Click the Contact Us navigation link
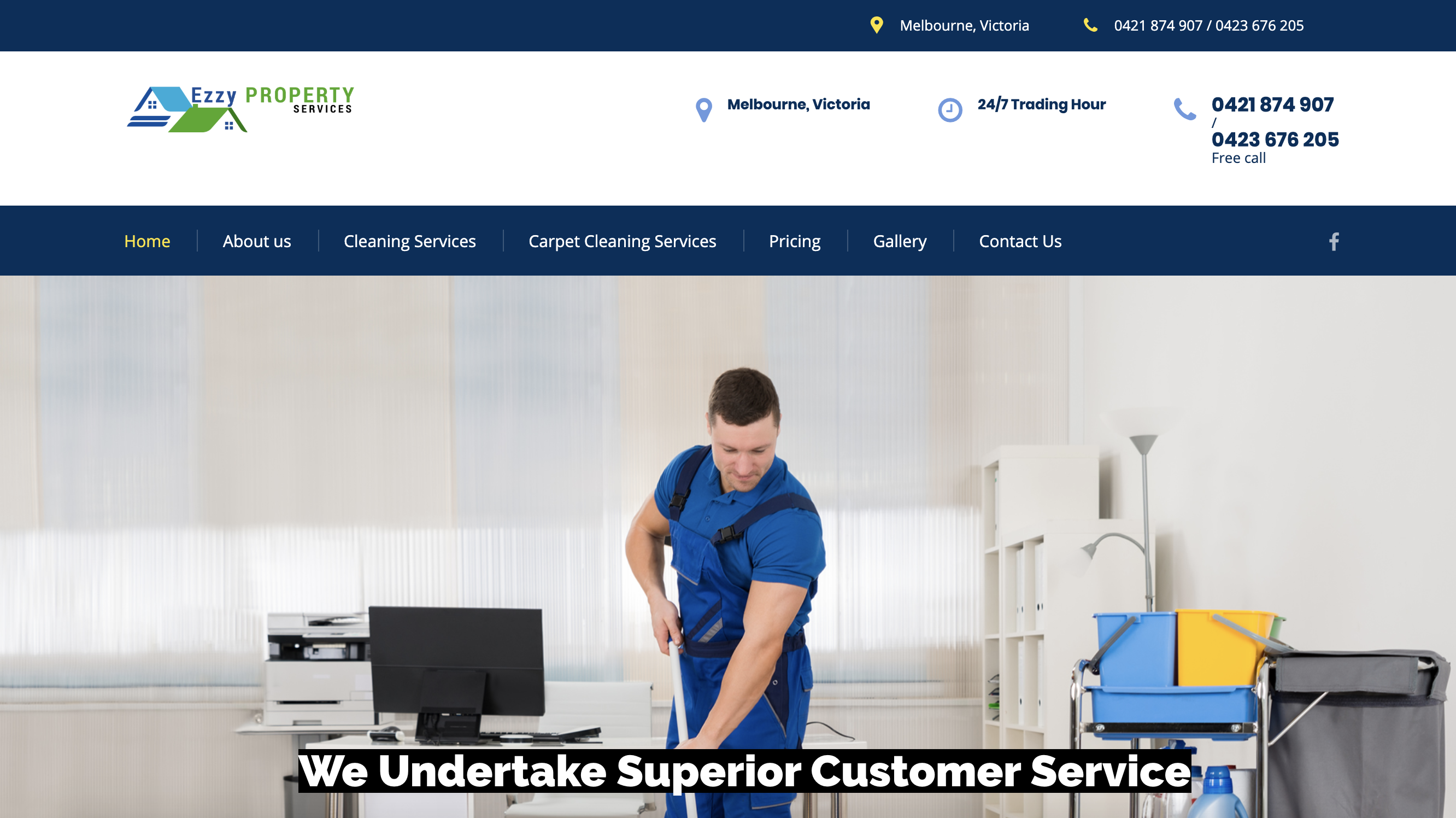The width and height of the screenshot is (1456, 818). click(x=1019, y=240)
